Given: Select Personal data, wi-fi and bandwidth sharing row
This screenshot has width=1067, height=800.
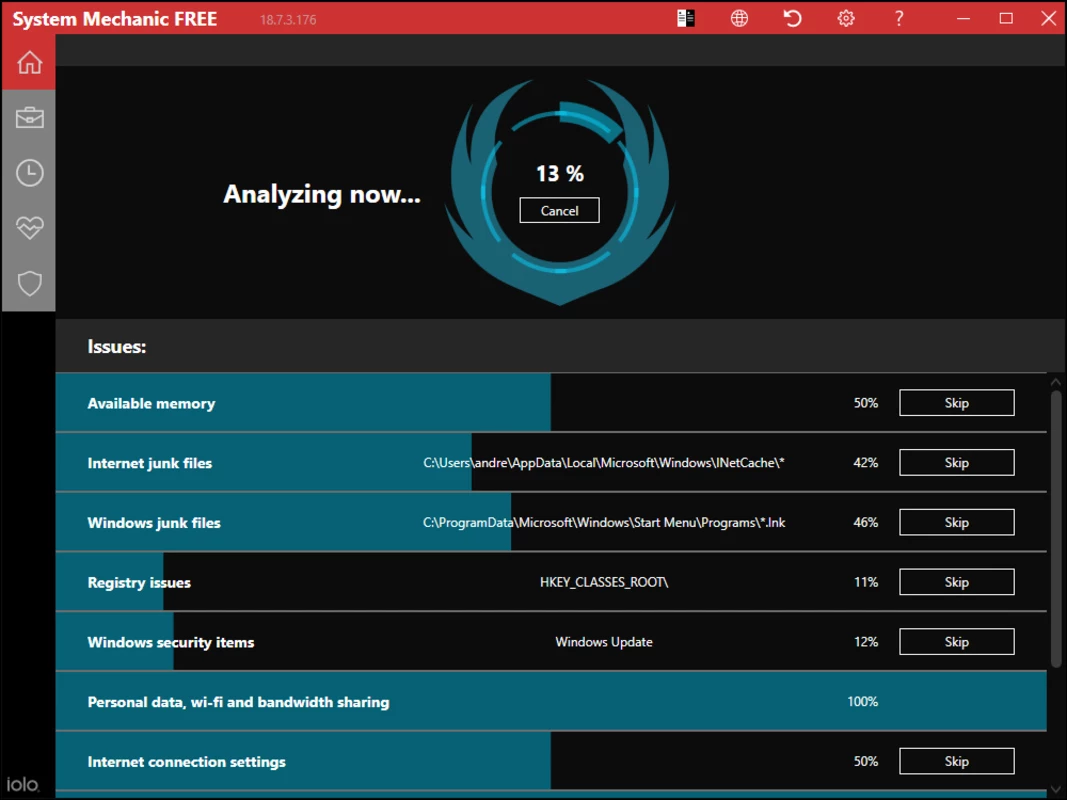Looking at the screenshot, I should coord(551,701).
